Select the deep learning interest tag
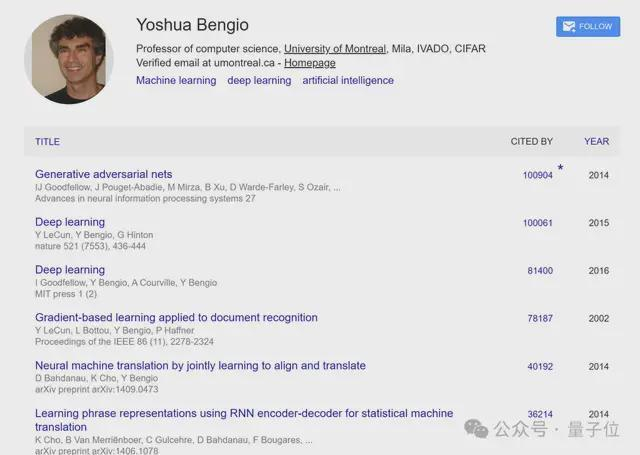 [259, 80]
